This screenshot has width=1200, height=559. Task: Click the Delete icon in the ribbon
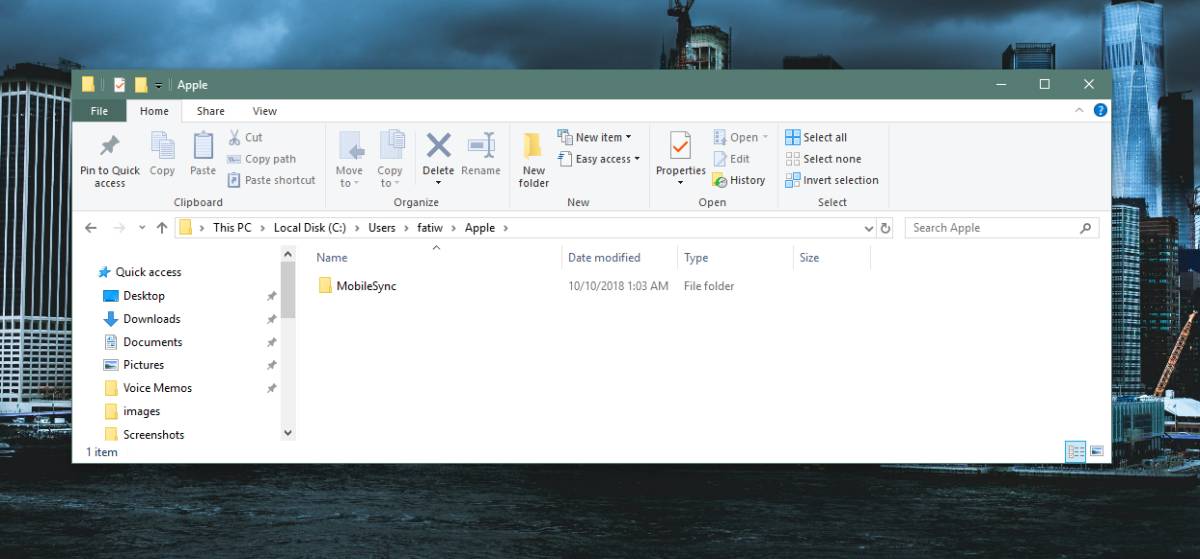(438, 147)
